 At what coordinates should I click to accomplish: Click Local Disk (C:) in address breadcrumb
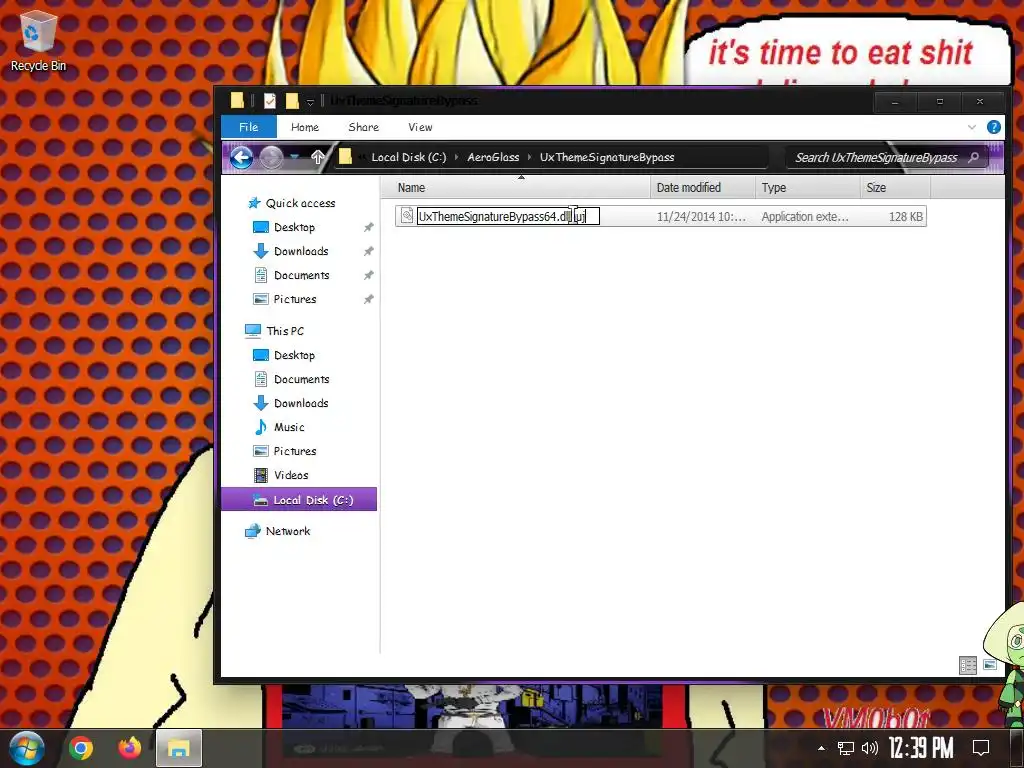(x=409, y=157)
